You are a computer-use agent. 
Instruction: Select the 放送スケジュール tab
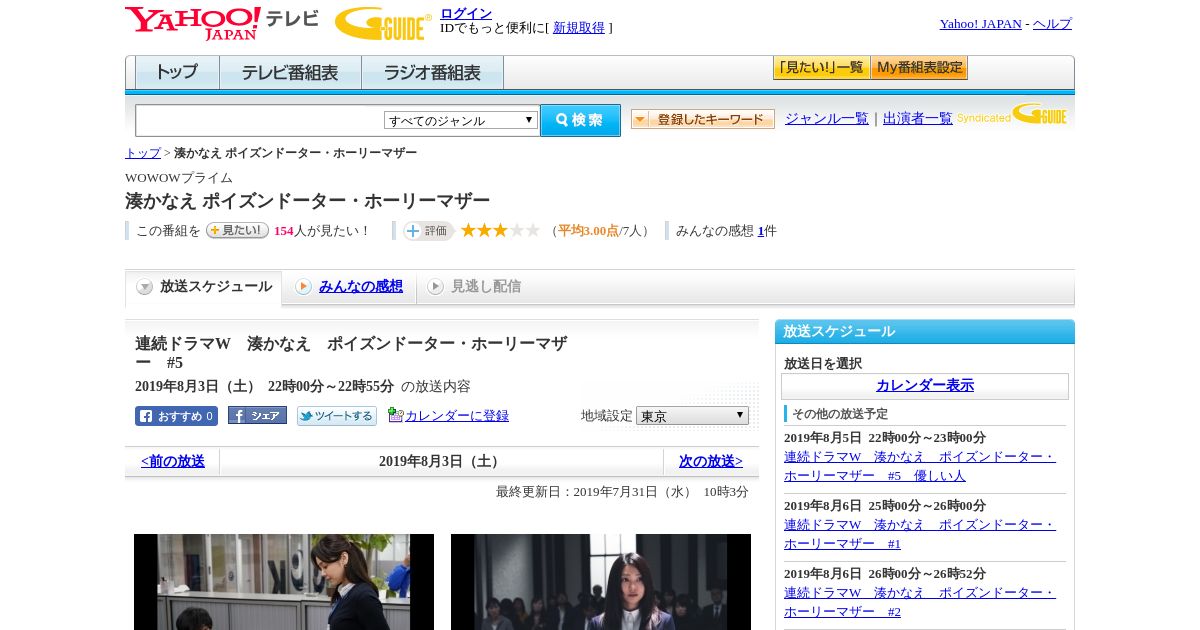click(x=204, y=287)
